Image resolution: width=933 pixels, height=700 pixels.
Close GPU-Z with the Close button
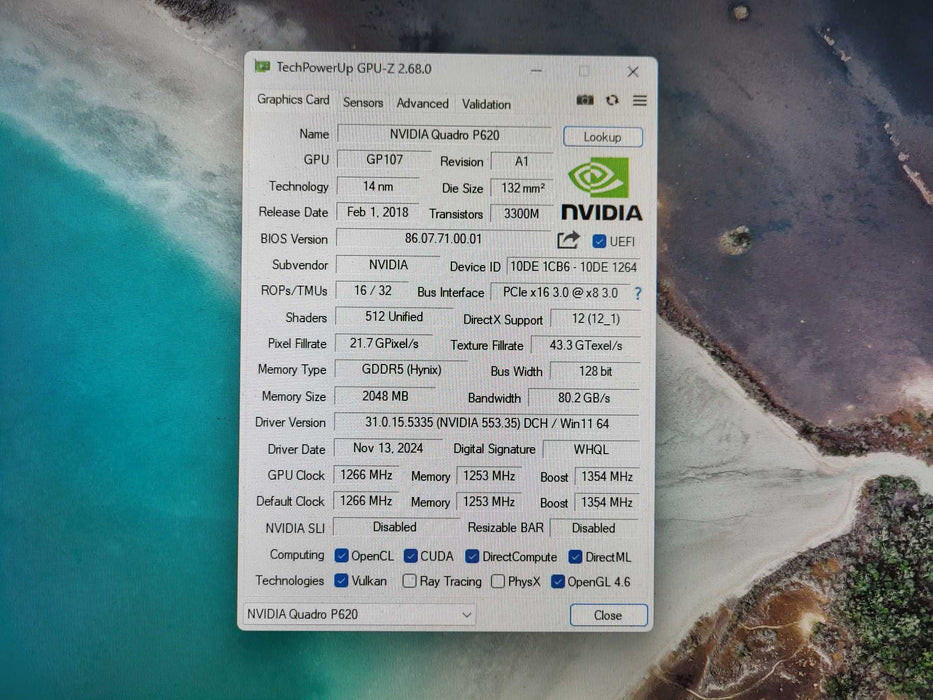click(x=607, y=615)
